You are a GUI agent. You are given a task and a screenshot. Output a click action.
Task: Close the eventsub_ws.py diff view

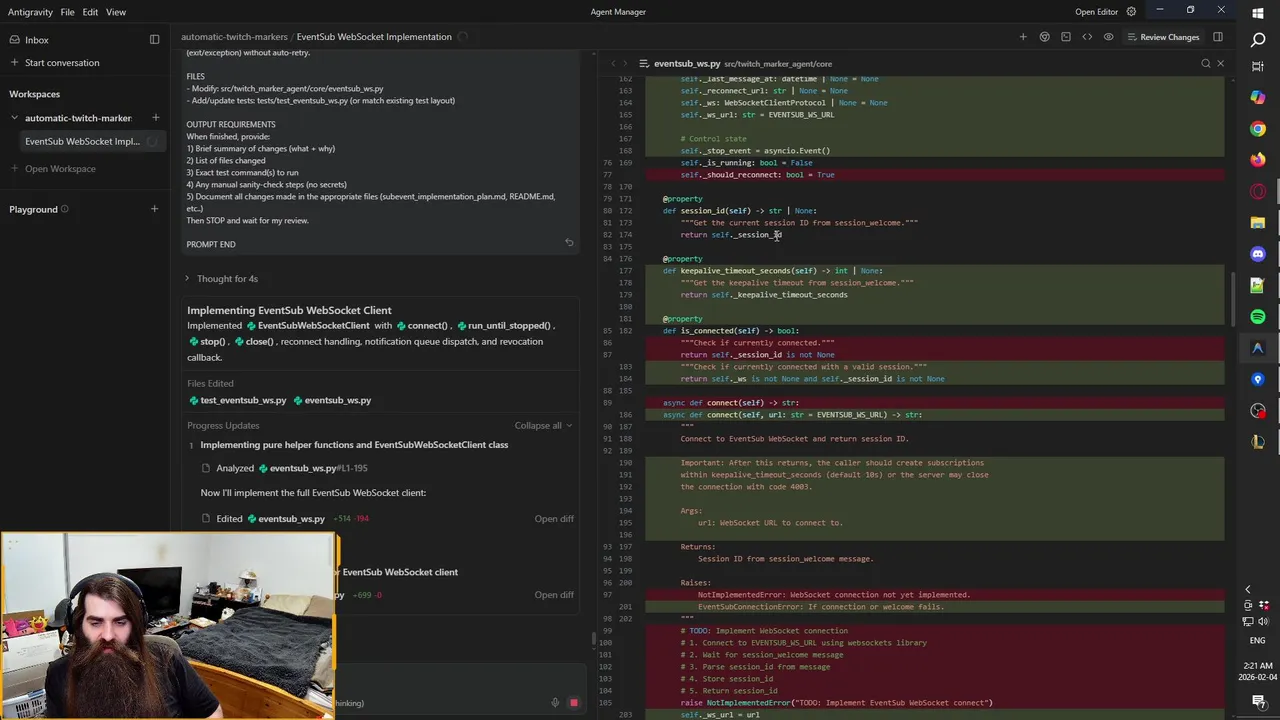tap(1220, 64)
